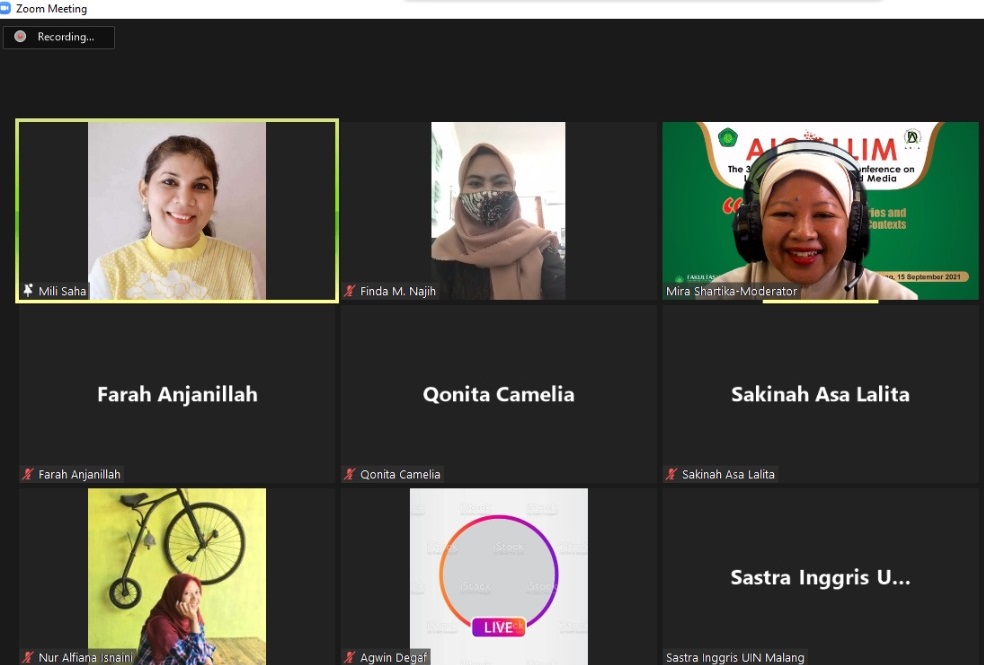This screenshot has width=984, height=665.
Task: Click the Recording... status indicator
Action: pyautogui.click(x=59, y=37)
